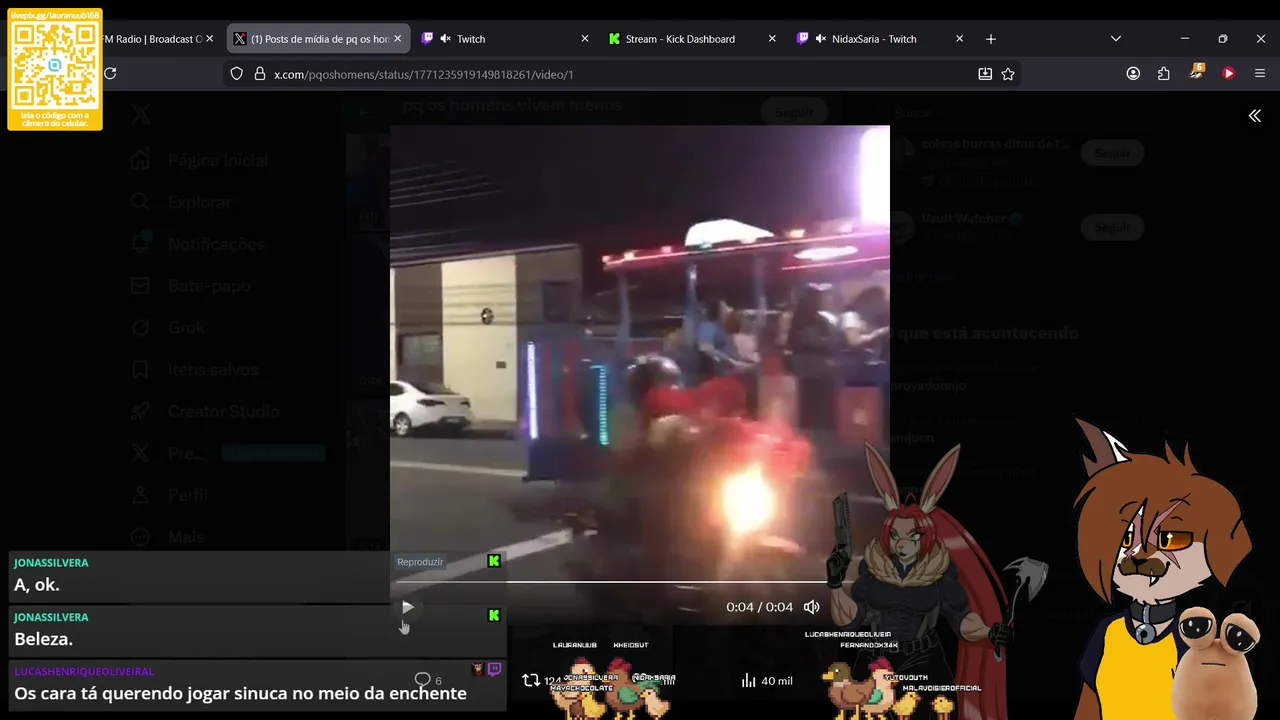The width and height of the screenshot is (1280, 720).
Task: Click the URL address bar
Action: [620, 74]
